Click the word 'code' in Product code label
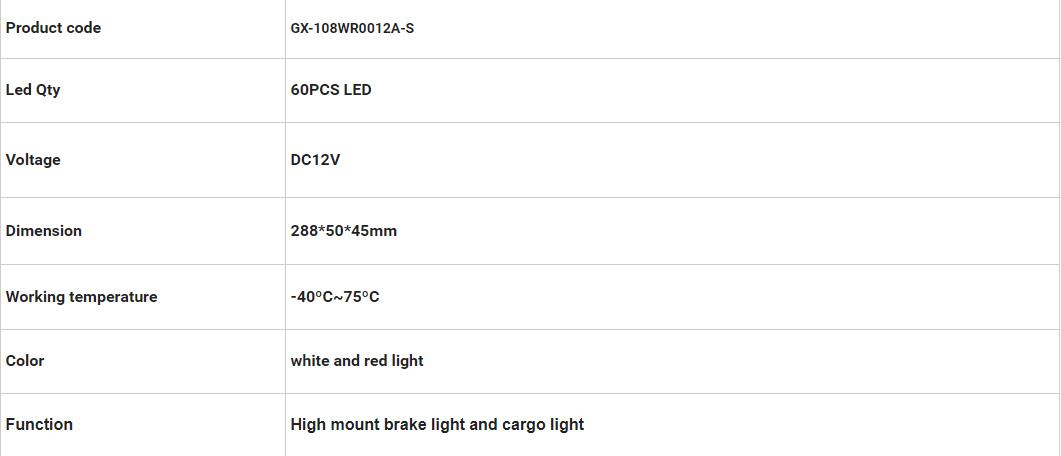Screen dimensions: 1061x456 (x=83, y=28)
